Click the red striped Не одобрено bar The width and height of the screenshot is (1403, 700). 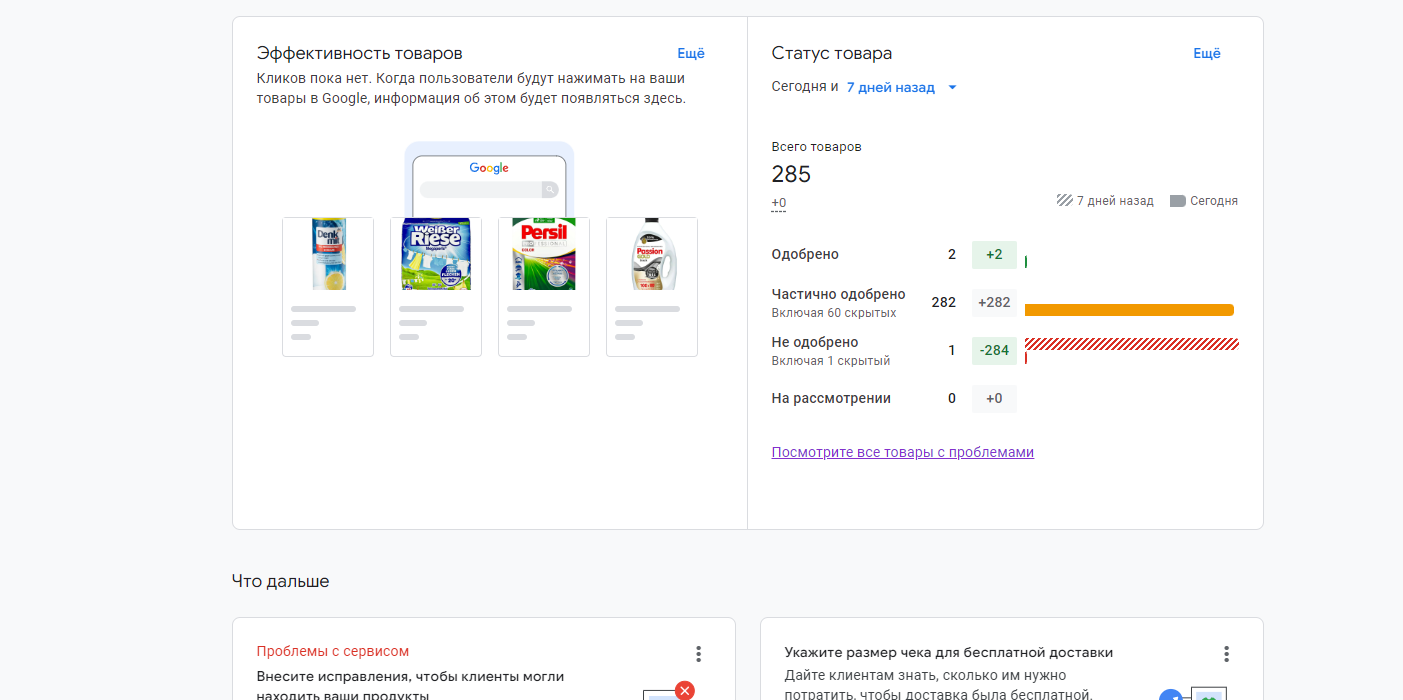pos(1131,344)
